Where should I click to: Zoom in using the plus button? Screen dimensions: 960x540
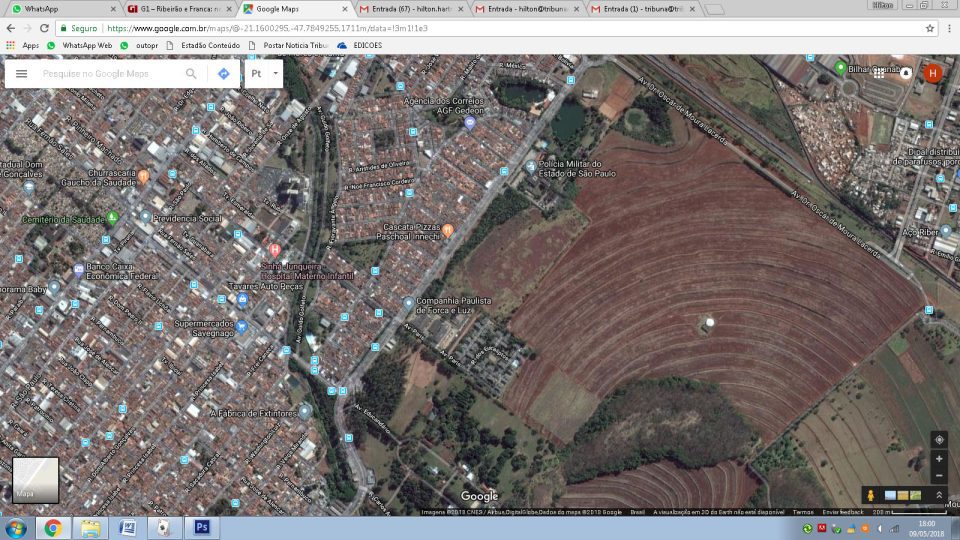tap(938, 458)
